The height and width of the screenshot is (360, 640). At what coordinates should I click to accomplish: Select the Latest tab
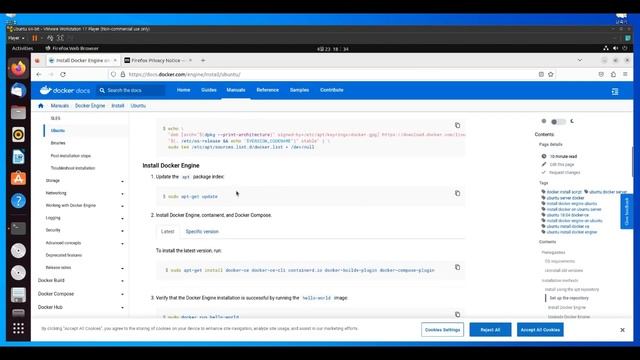(167, 231)
